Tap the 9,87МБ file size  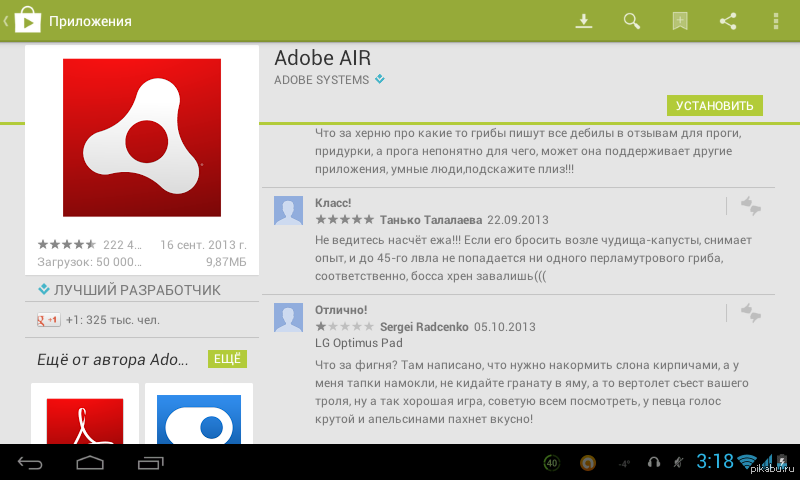pos(226,262)
